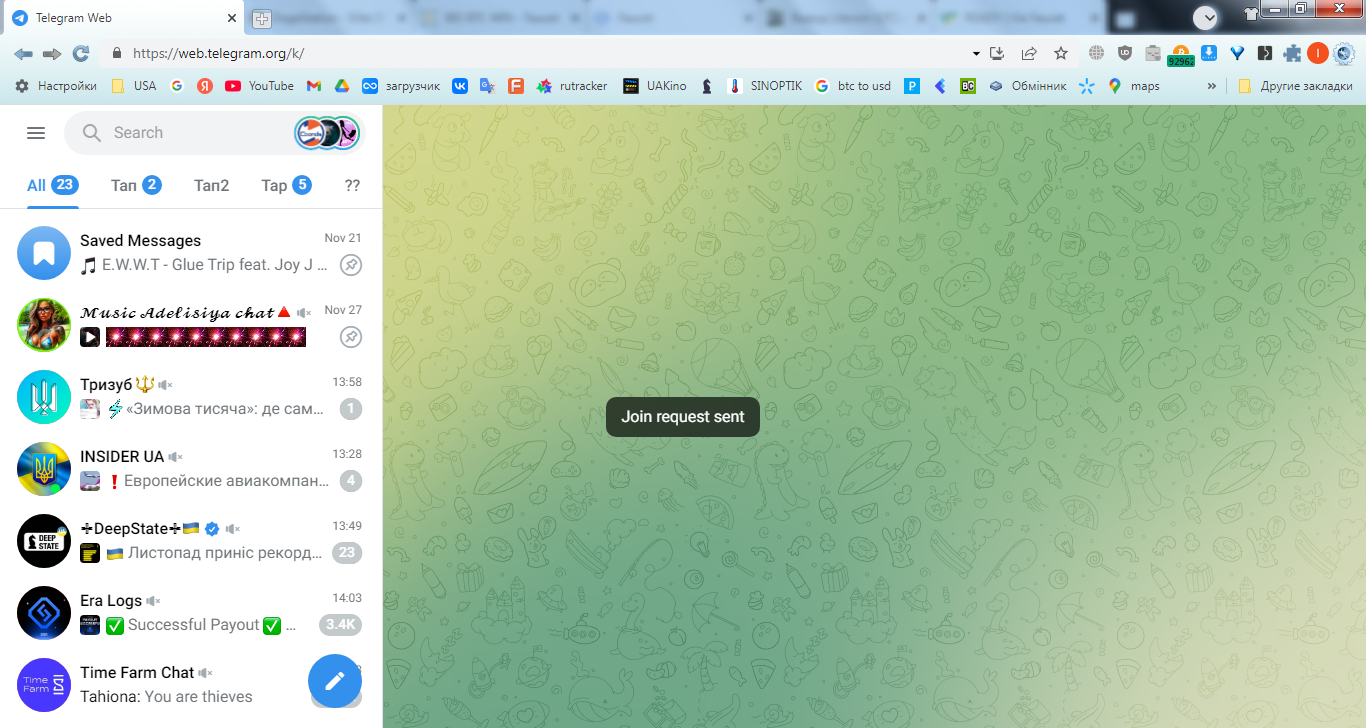The height and width of the screenshot is (728, 1366).
Task: Click the Search chats field
Action: point(213,133)
